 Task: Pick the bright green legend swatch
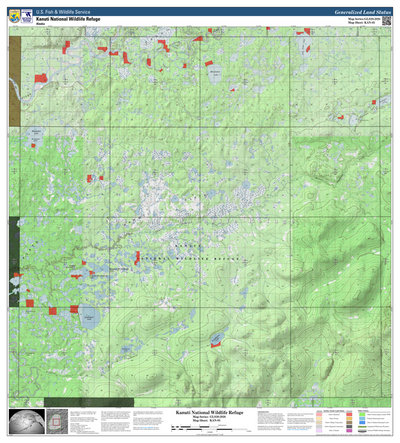pos(362,414)
